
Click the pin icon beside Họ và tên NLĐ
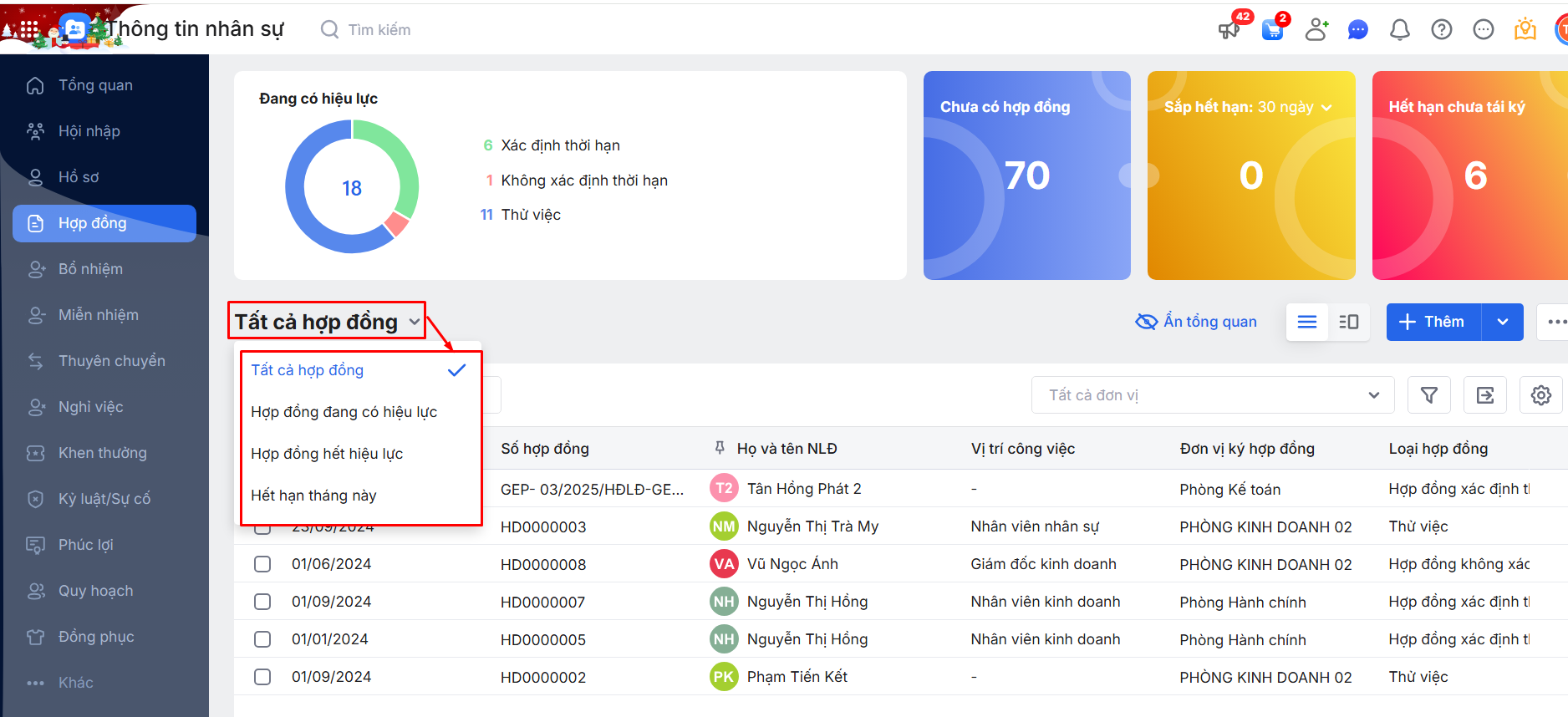(x=720, y=449)
